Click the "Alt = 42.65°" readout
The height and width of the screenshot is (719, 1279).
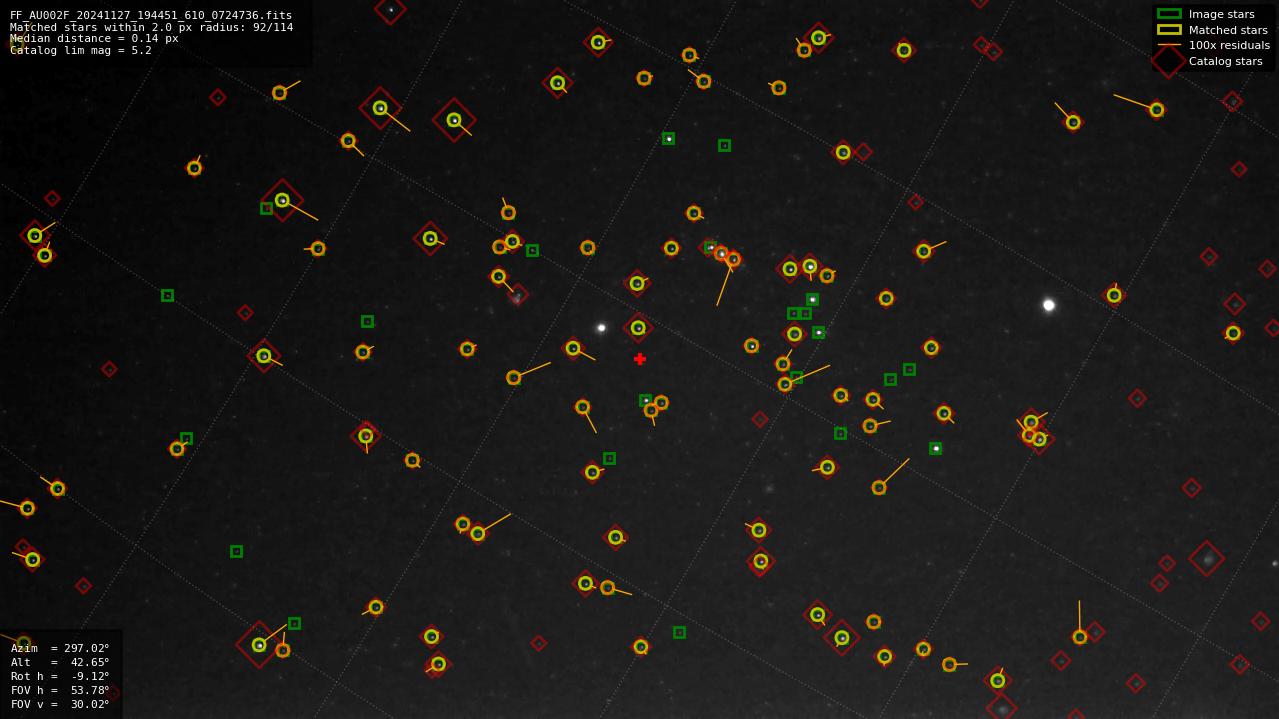point(60,662)
